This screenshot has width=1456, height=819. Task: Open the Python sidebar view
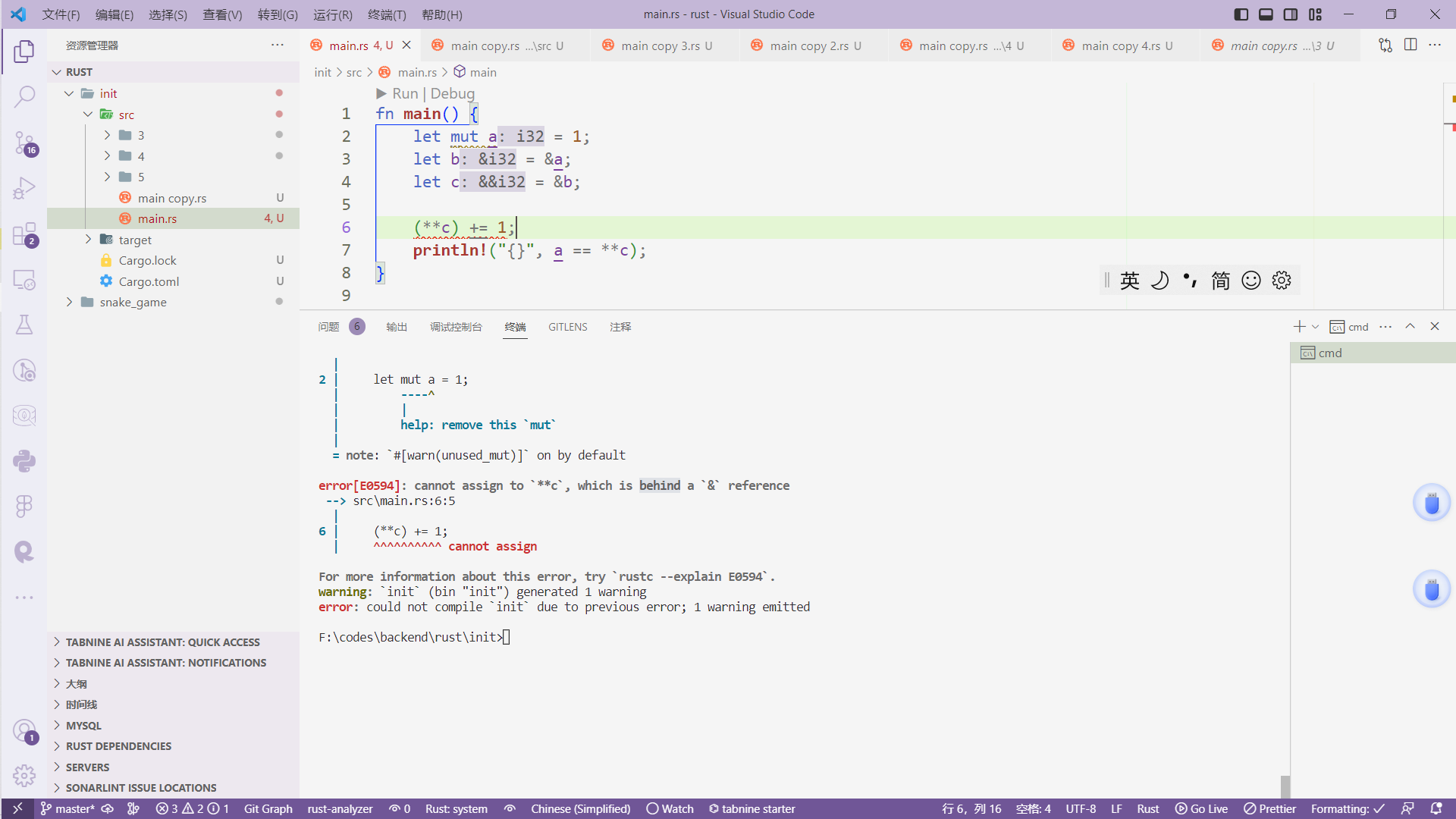(x=24, y=460)
